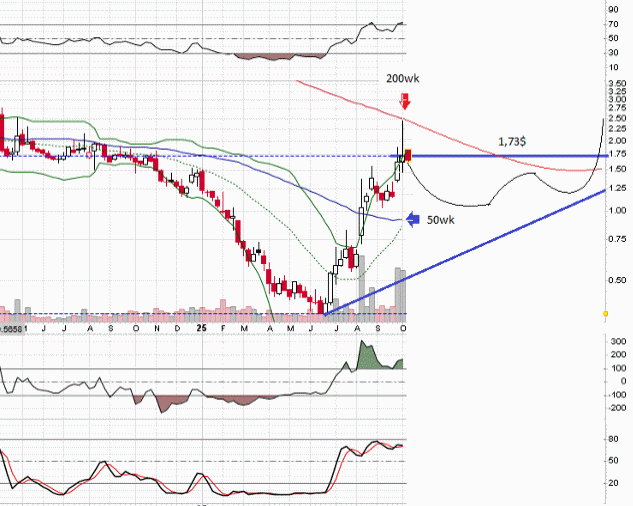
Task: Click the lowest candlestick at the June bottom
Action: coord(322,303)
